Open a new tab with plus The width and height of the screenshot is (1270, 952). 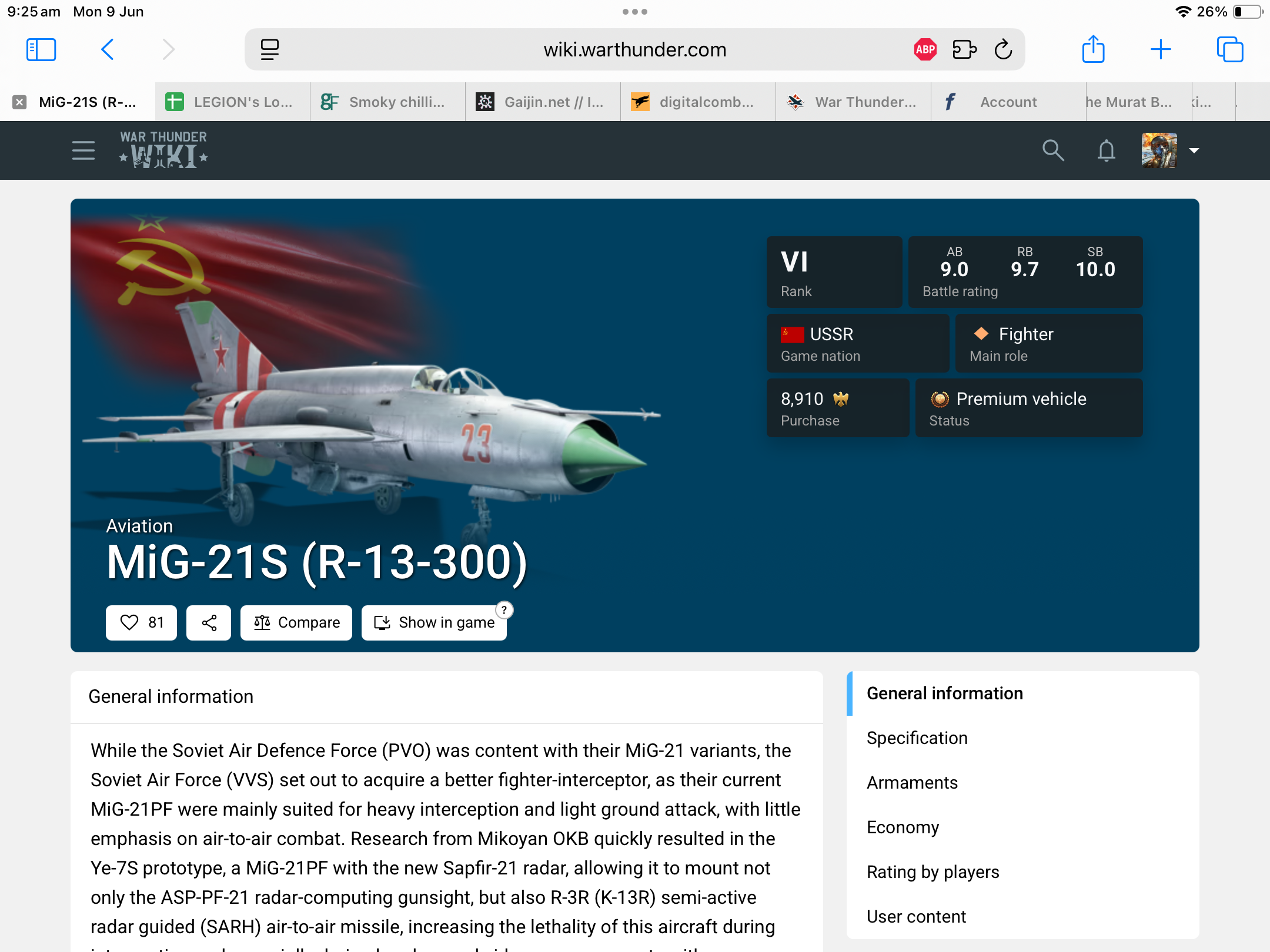click(x=1161, y=49)
